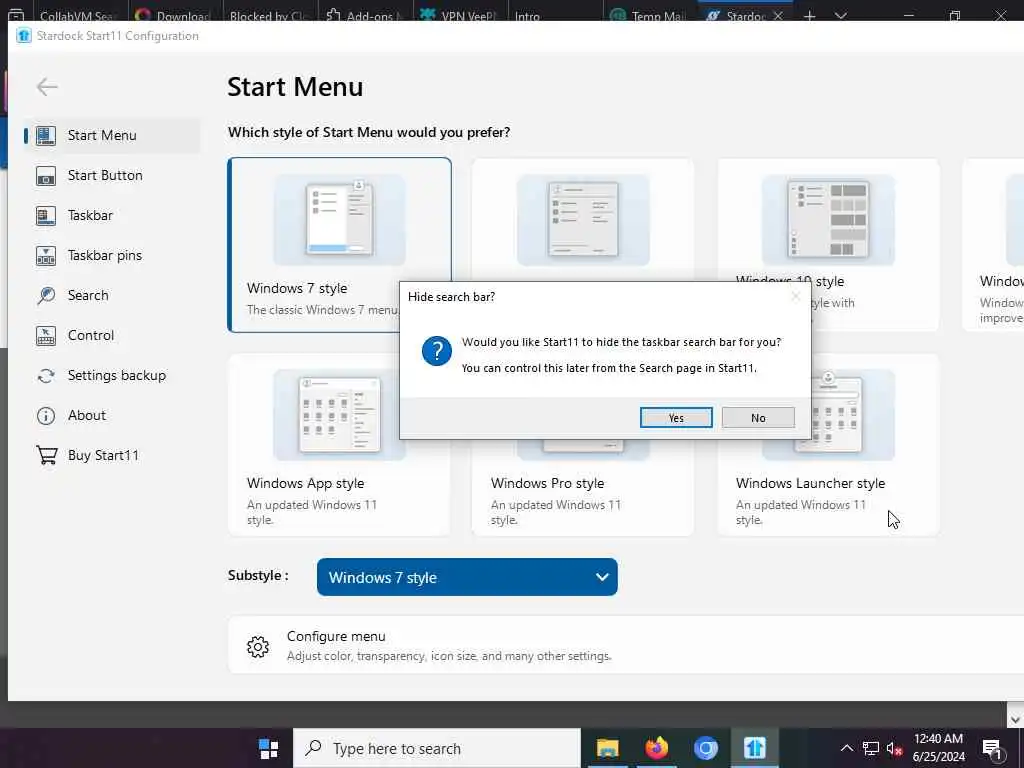The width and height of the screenshot is (1024, 768).
Task: Click the question mark dialog icon
Action: (x=437, y=351)
